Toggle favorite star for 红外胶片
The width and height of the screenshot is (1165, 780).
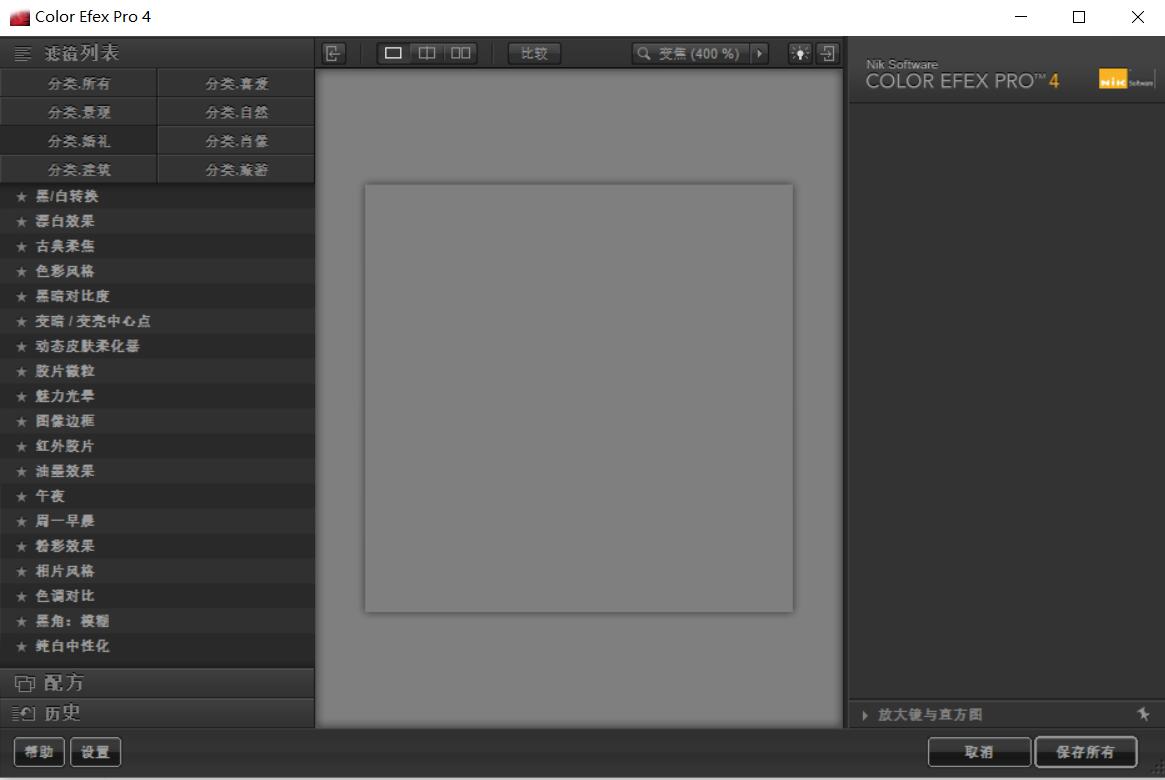click(x=22, y=446)
